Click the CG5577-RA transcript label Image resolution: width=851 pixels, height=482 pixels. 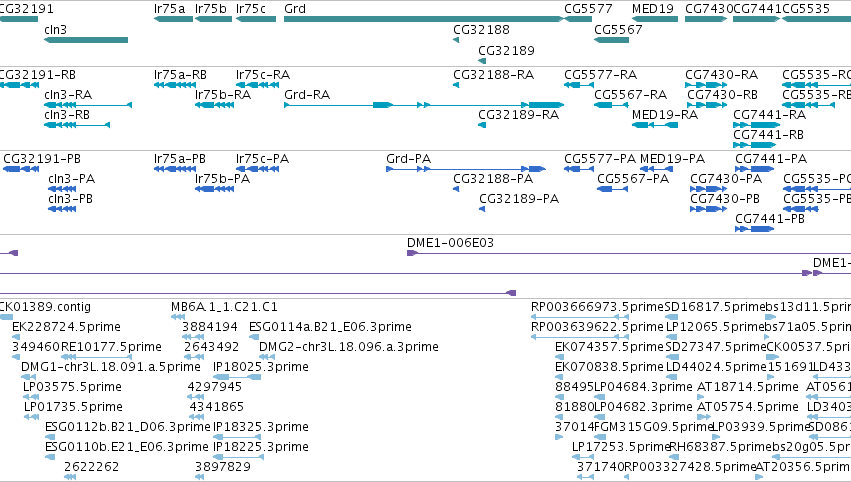pyautogui.click(x=600, y=74)
